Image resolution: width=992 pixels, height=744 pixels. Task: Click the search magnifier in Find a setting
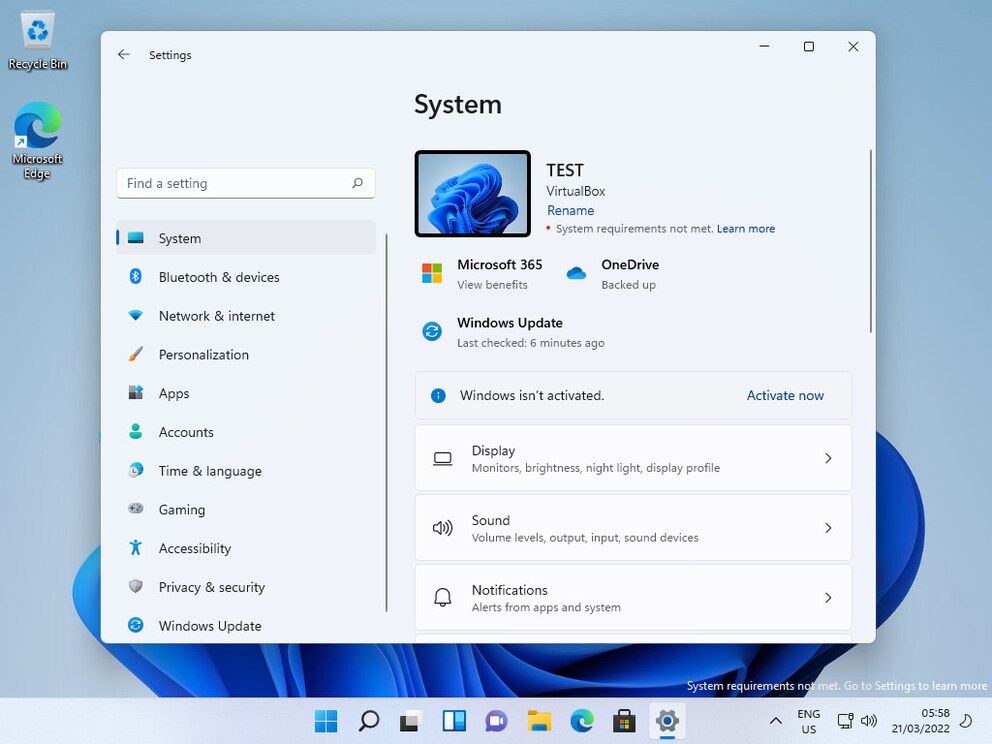point(357,183)
